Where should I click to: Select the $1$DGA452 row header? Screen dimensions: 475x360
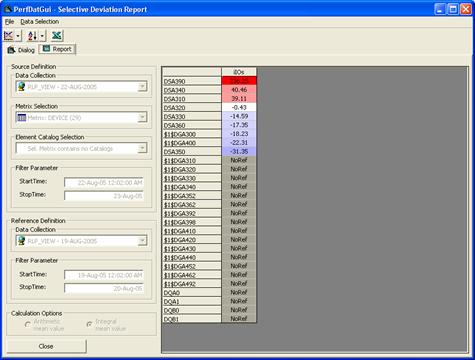point(192,266)
